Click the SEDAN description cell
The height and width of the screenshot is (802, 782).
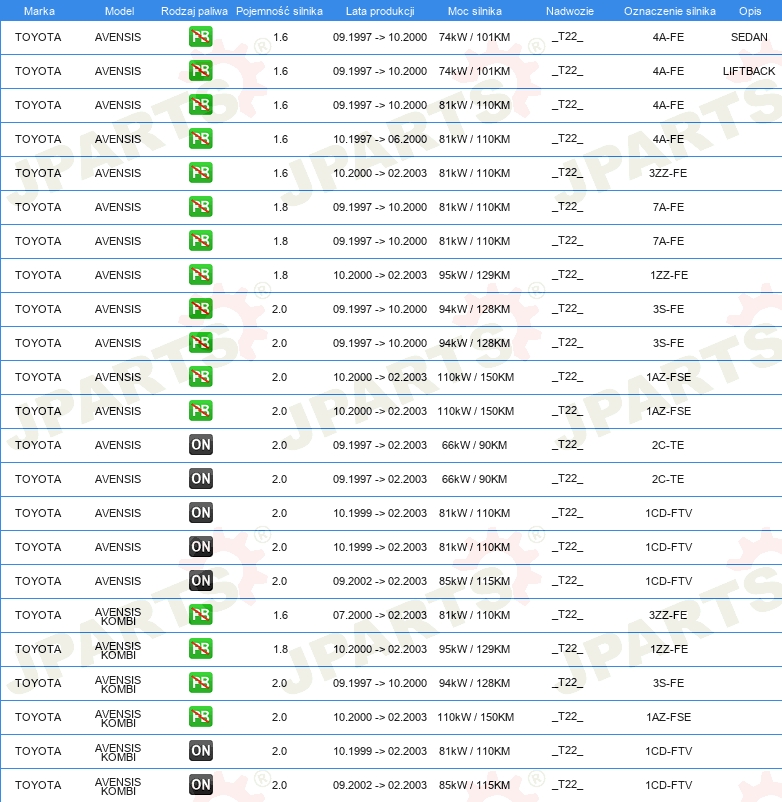pyautogui.click(x=749, y=37)
